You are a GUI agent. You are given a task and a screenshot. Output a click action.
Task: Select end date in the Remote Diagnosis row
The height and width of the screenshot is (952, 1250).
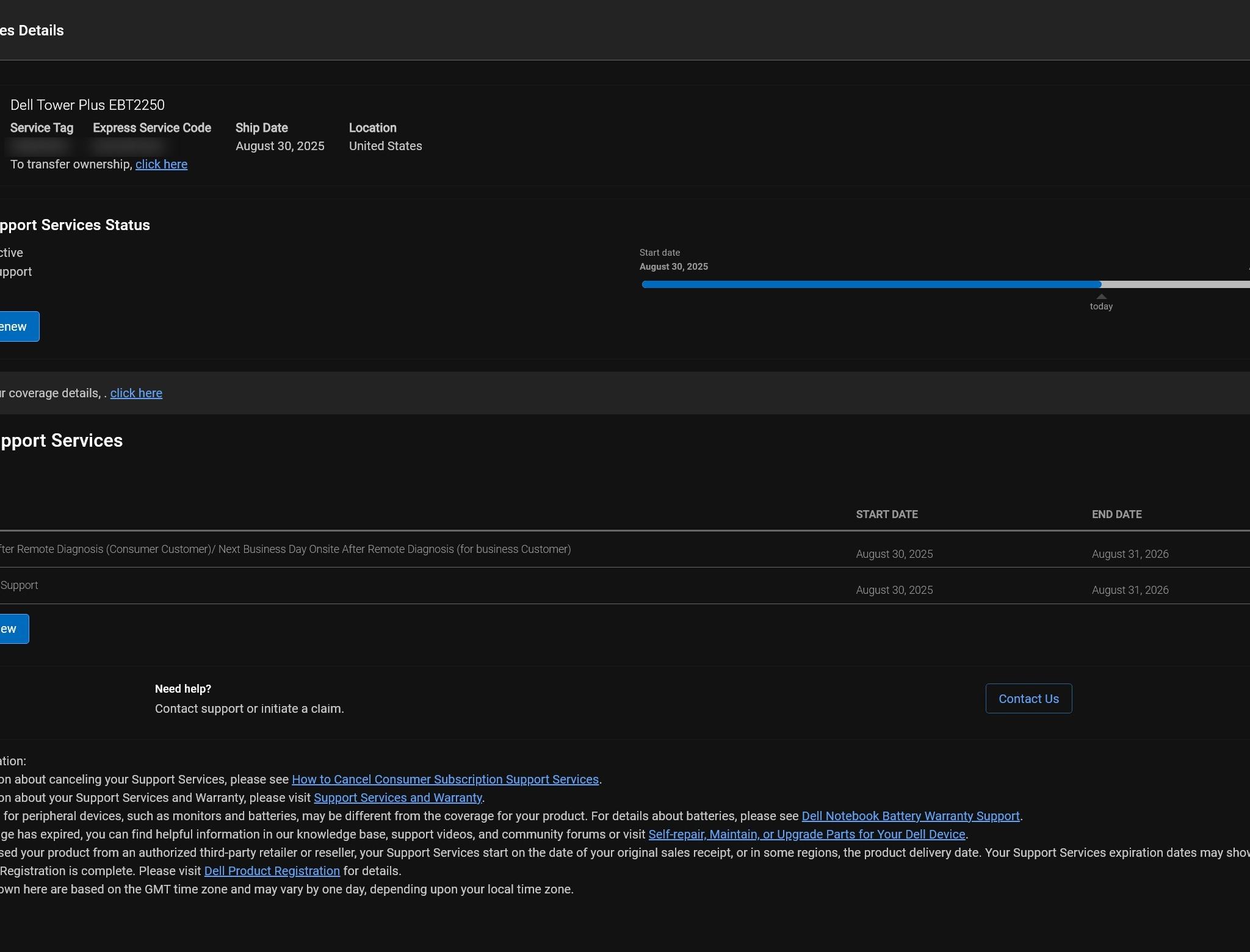(x=1130, y=554)
